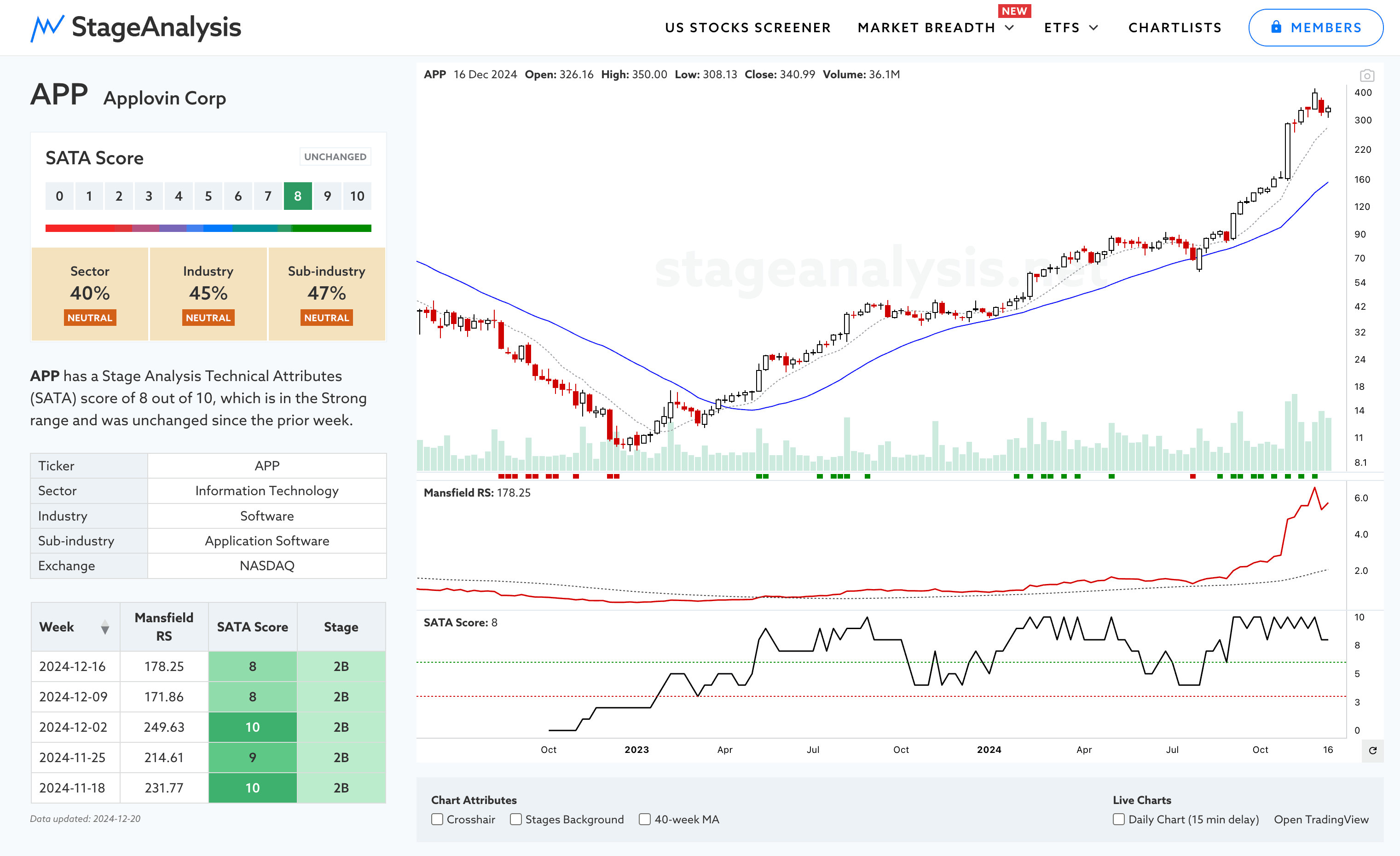This screenshot has width=1400, height=856.
Task: Click SATA score box 9
Action: point(327,196)
